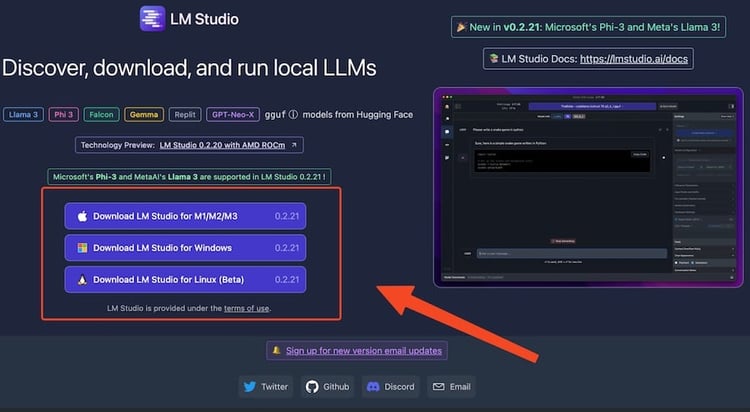The width and height of the screenshot is (750, 412).
Task: Click the Discord icon
Action: (372, 387)
